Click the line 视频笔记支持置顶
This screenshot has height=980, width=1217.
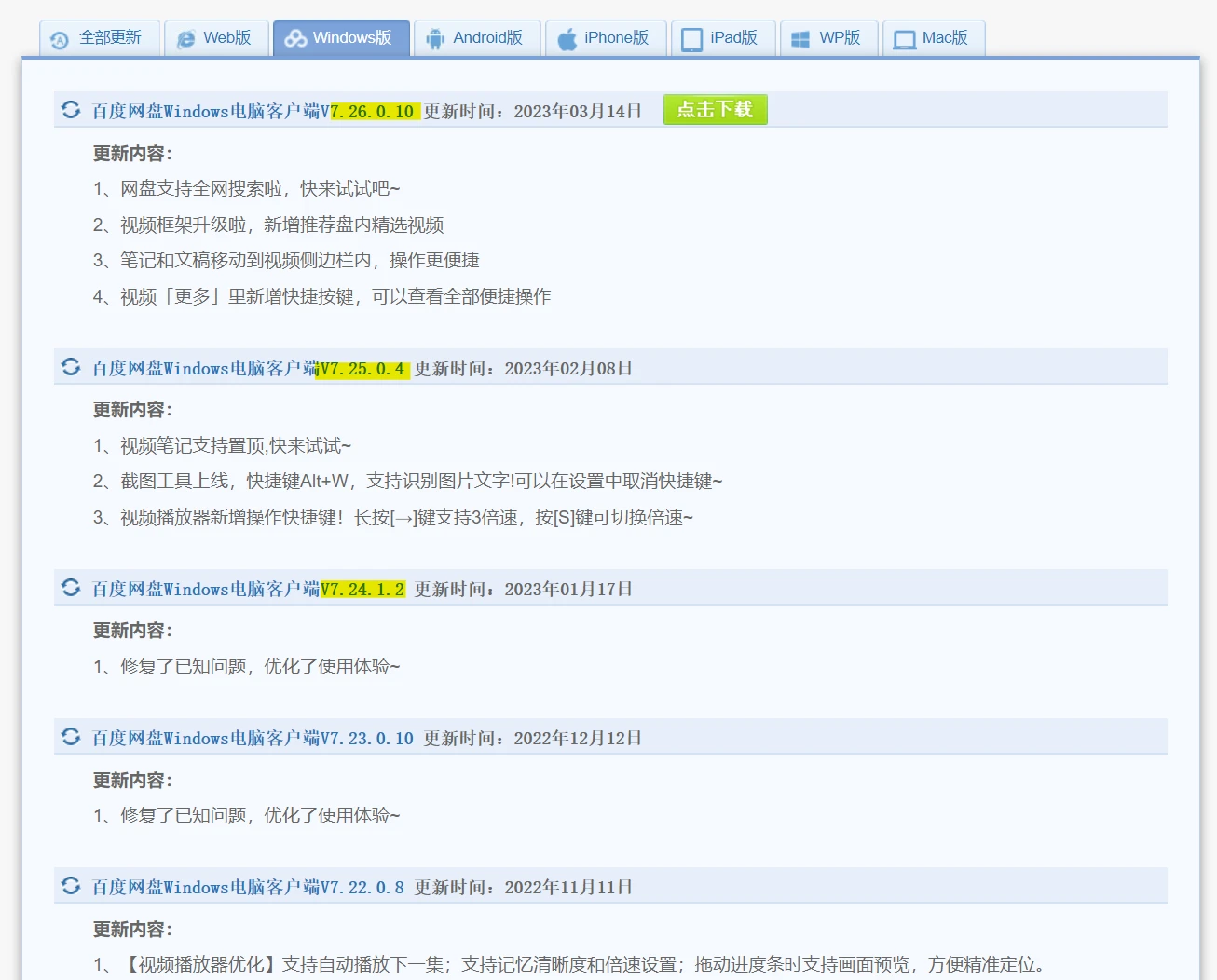222,446
